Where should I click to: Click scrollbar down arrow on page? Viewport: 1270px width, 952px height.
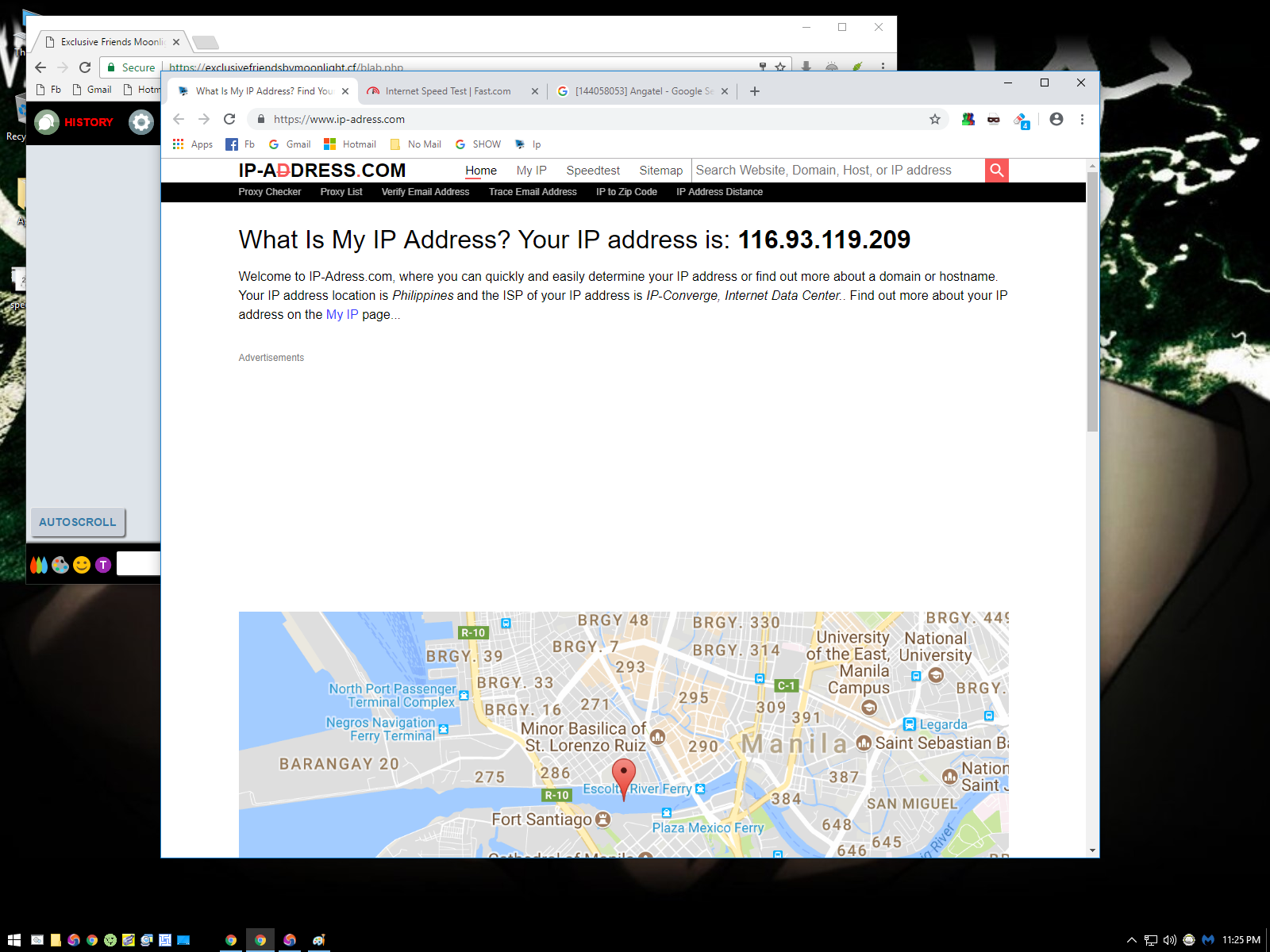coord(1092,850)
